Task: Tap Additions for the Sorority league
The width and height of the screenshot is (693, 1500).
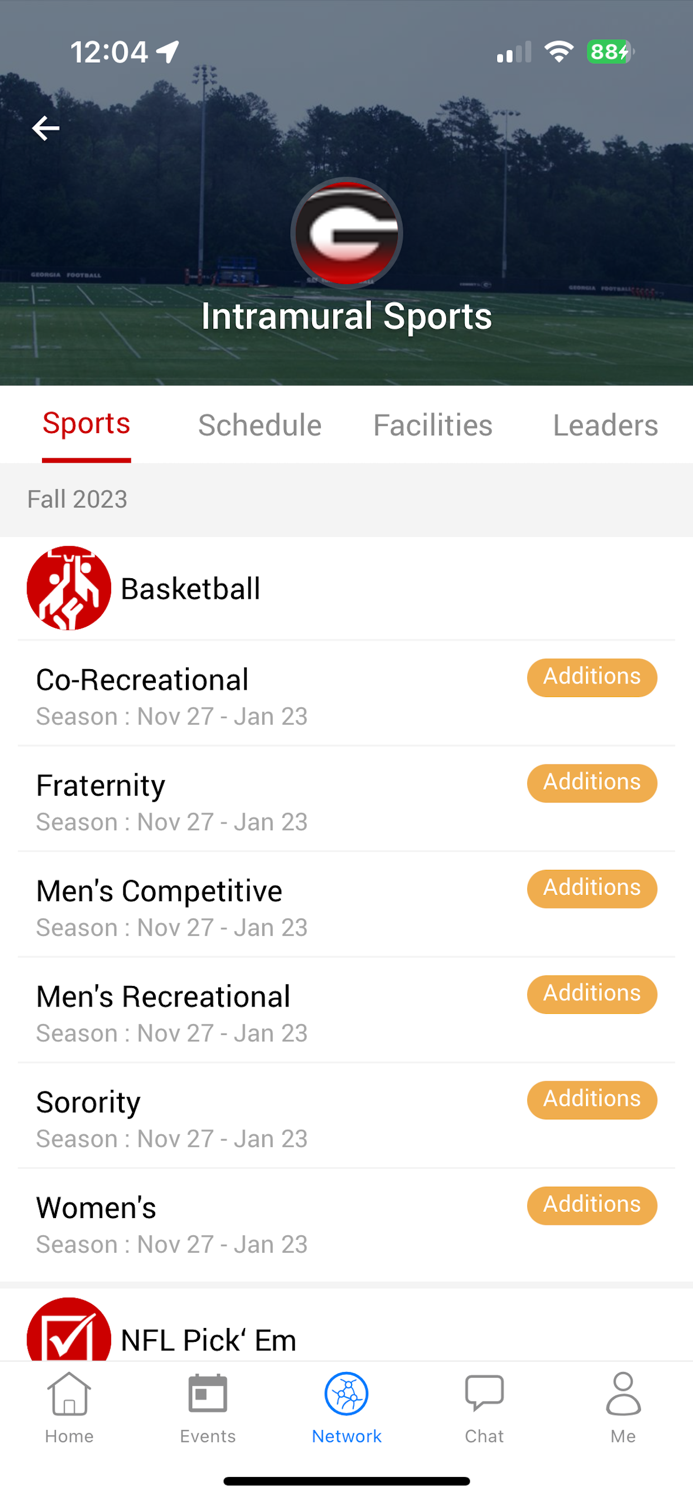Action: pos(591,1099)
